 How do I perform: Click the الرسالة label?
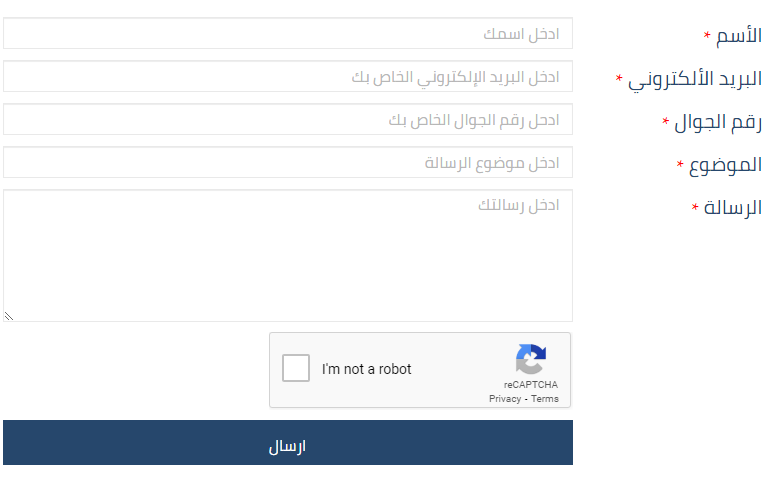[x=733, y=208]
